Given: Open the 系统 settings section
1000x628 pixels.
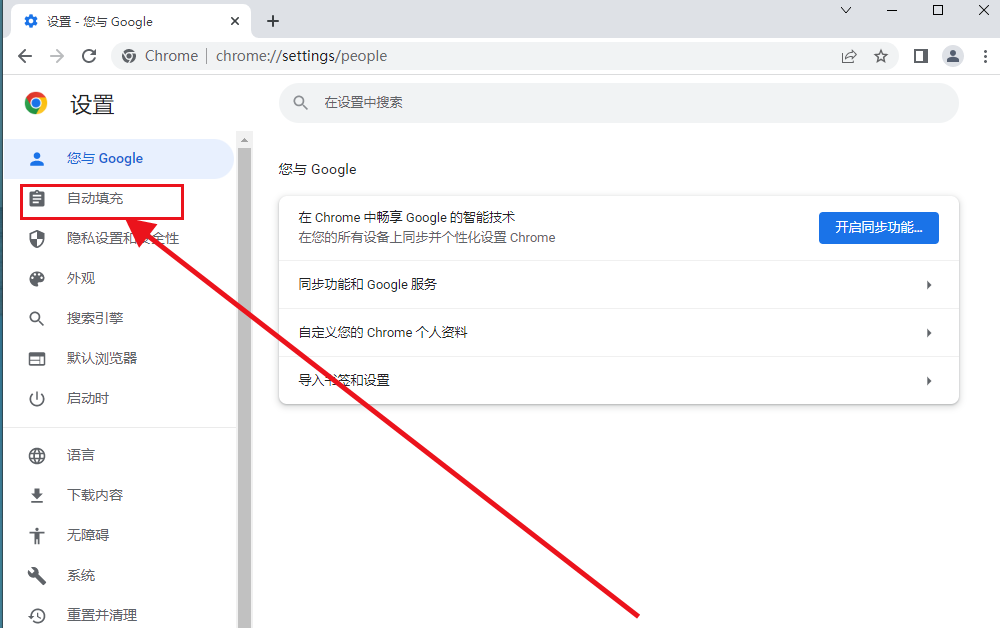Looking at the screenshot, I should coord(119,576).
